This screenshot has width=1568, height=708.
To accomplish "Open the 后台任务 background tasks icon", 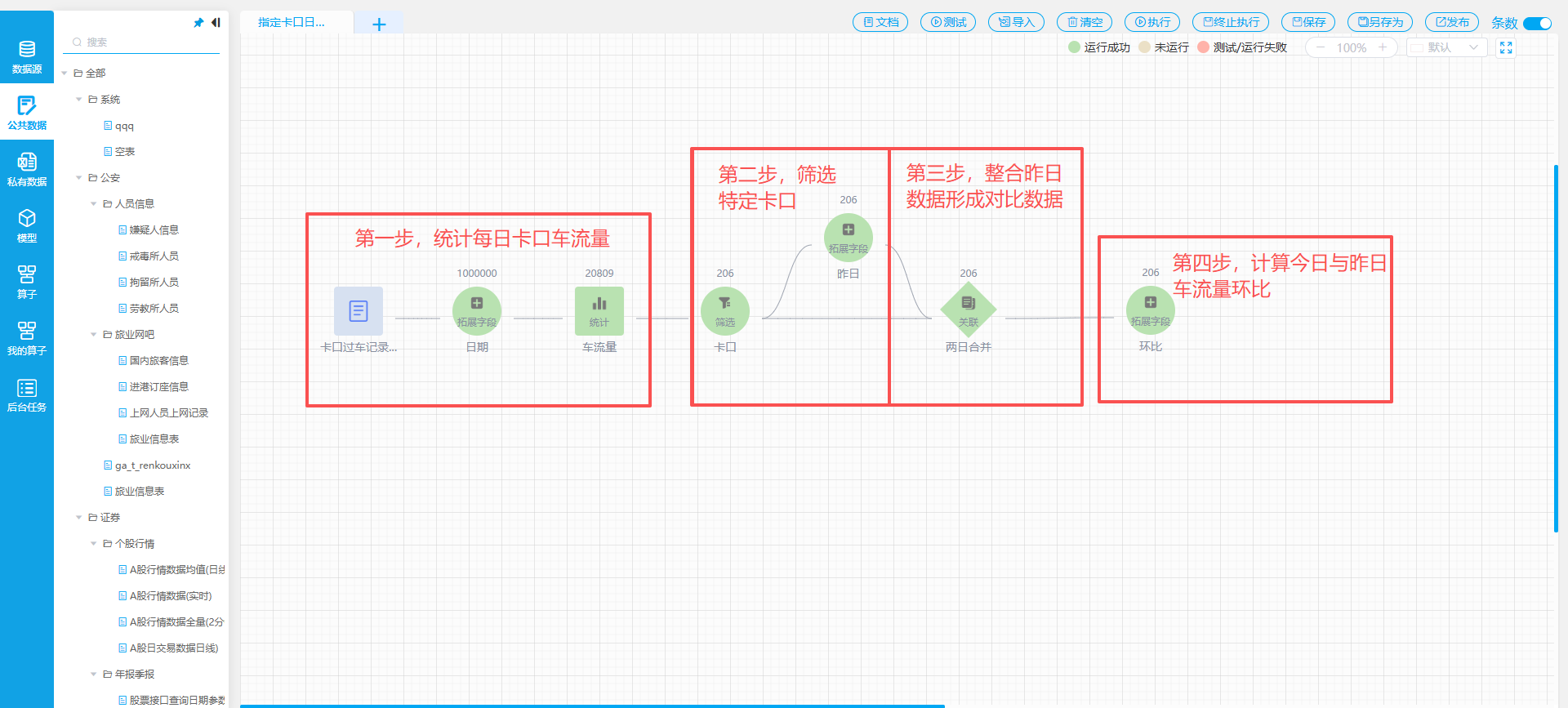I will (27, 394).
